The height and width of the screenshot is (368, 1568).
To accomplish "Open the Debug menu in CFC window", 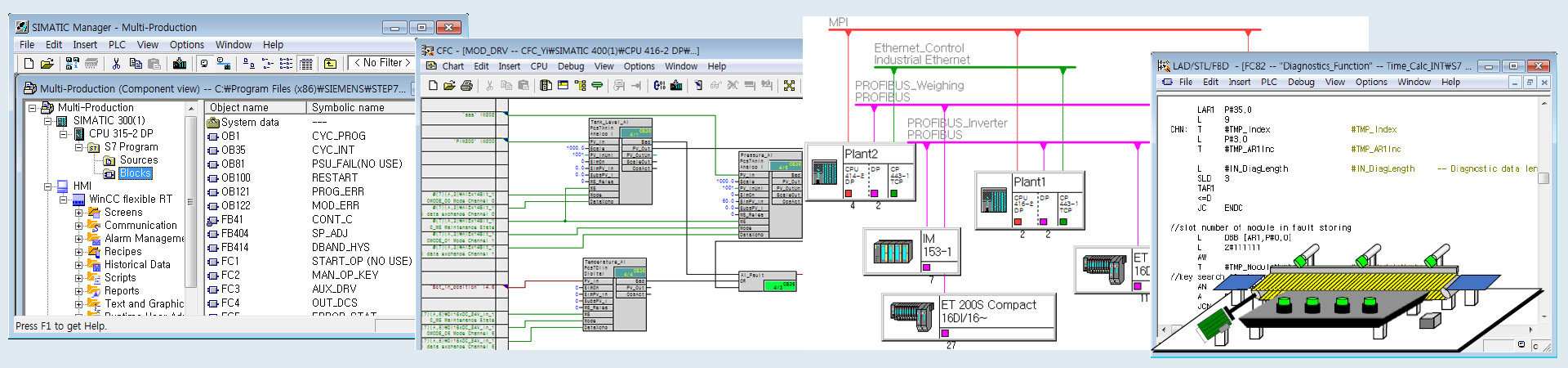I will coord(571,67).
